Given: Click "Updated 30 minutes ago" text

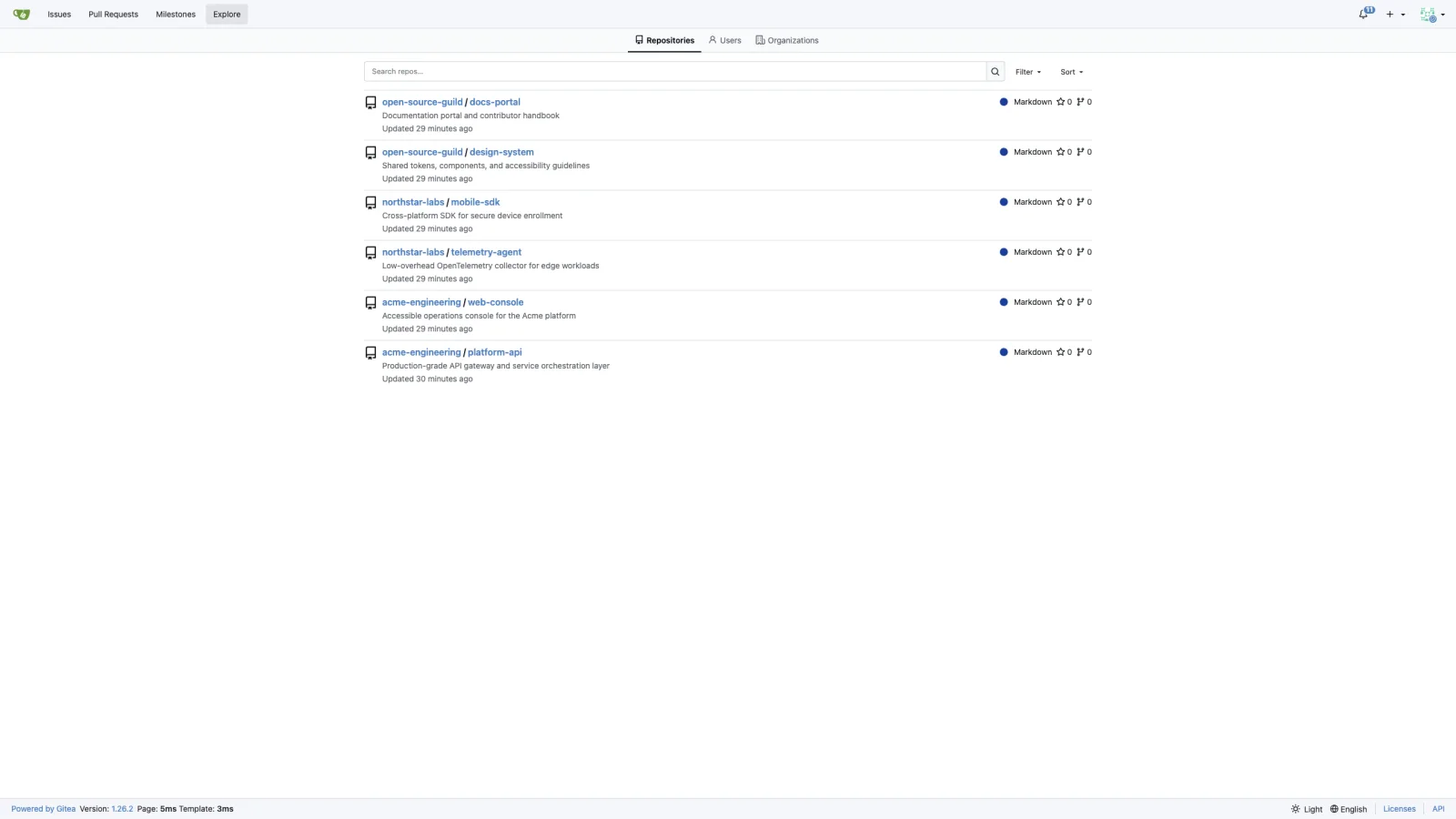Looking at the screenshot, I should point(427,379).
